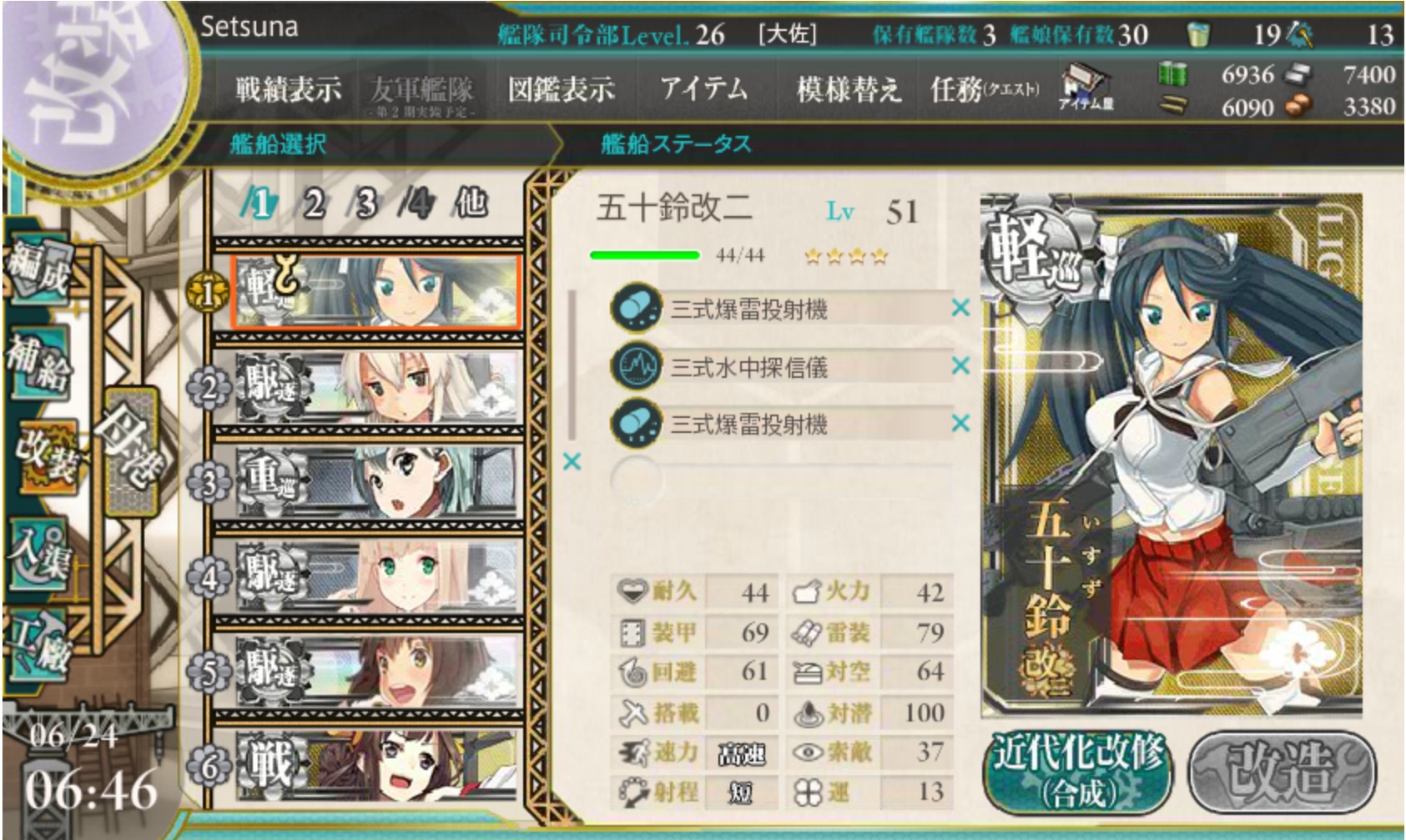
Task: Remove the first 三式爆雷投射機 with its X
Action: [x=960, y=309]
